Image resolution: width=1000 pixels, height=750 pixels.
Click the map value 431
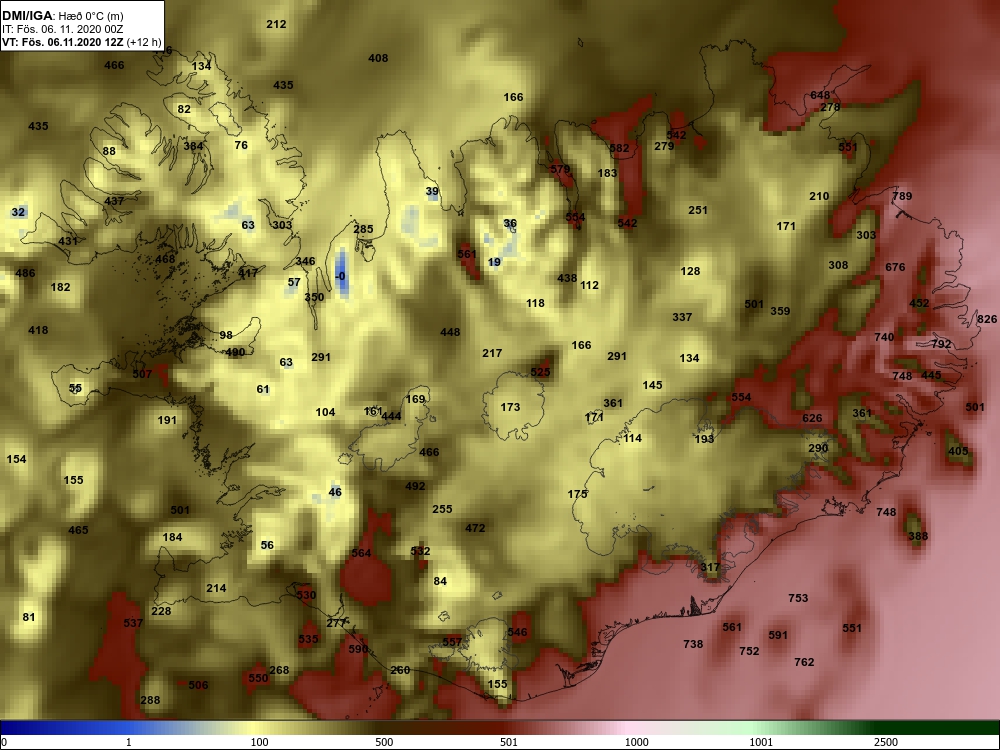point(68,241)
